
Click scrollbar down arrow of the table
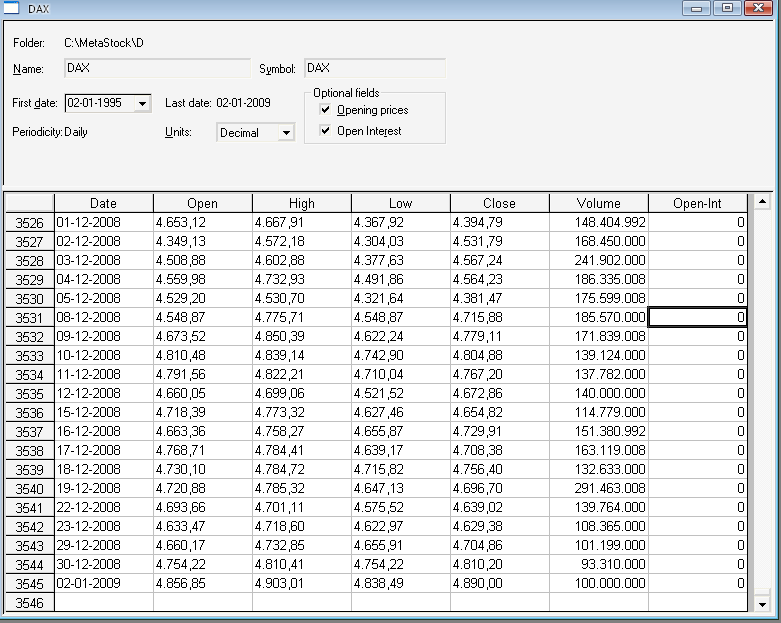tap(762, 605)
